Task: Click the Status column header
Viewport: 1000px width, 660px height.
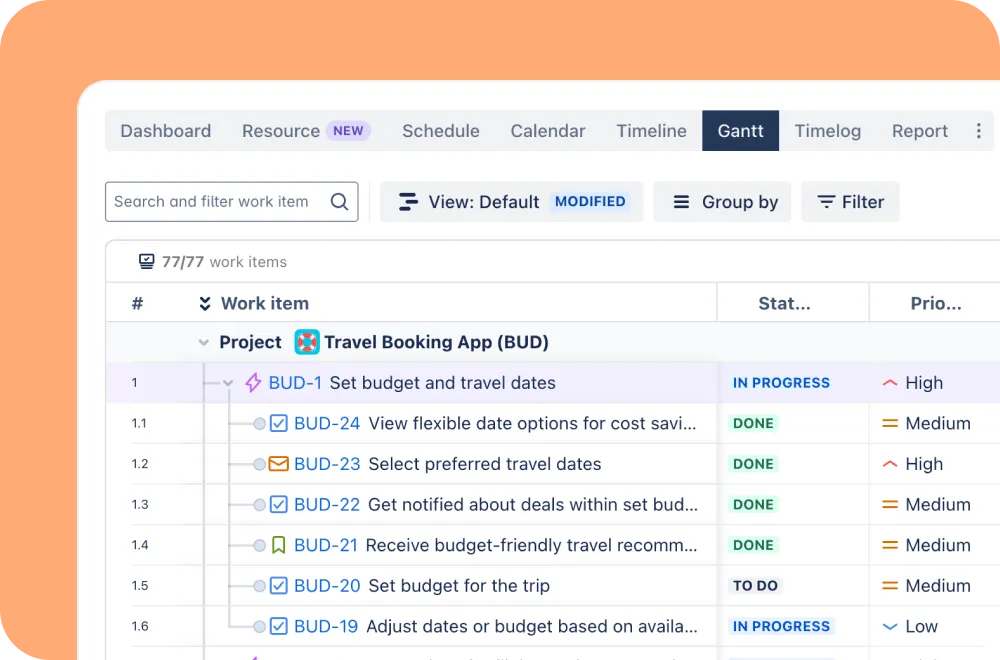Action: click(784, 304)
